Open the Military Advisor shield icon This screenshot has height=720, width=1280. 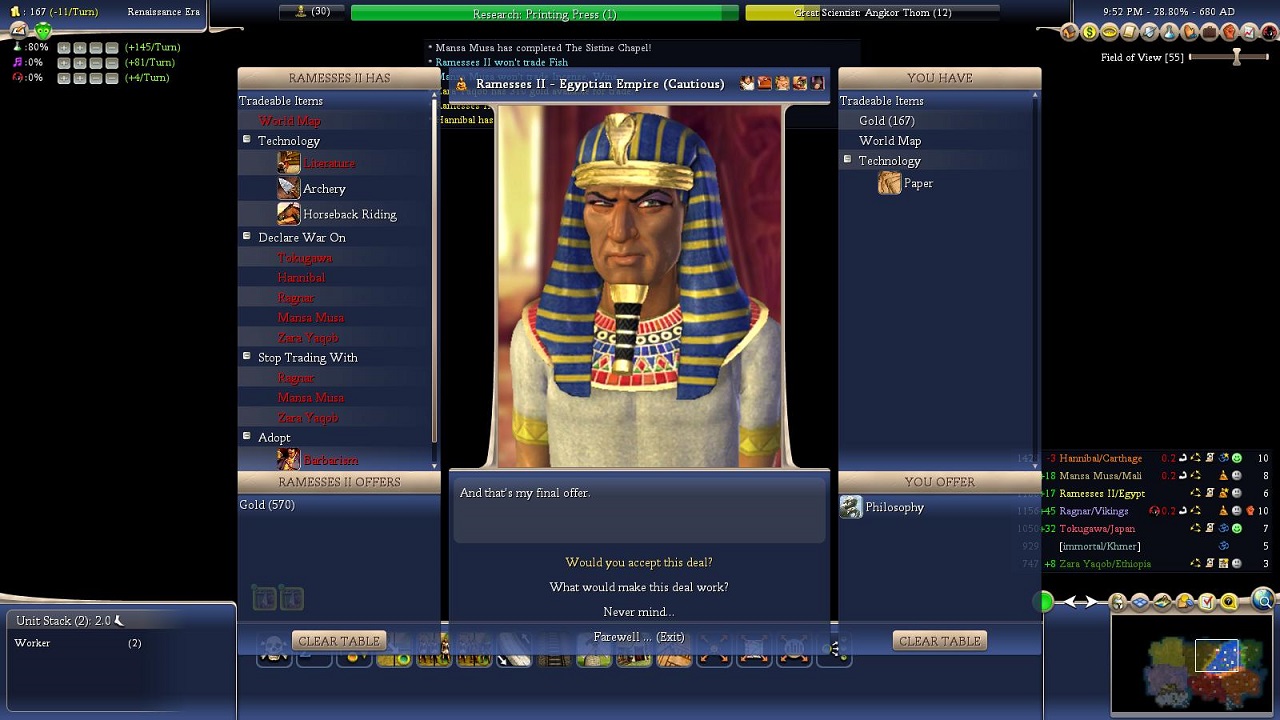click(1149, 32)
